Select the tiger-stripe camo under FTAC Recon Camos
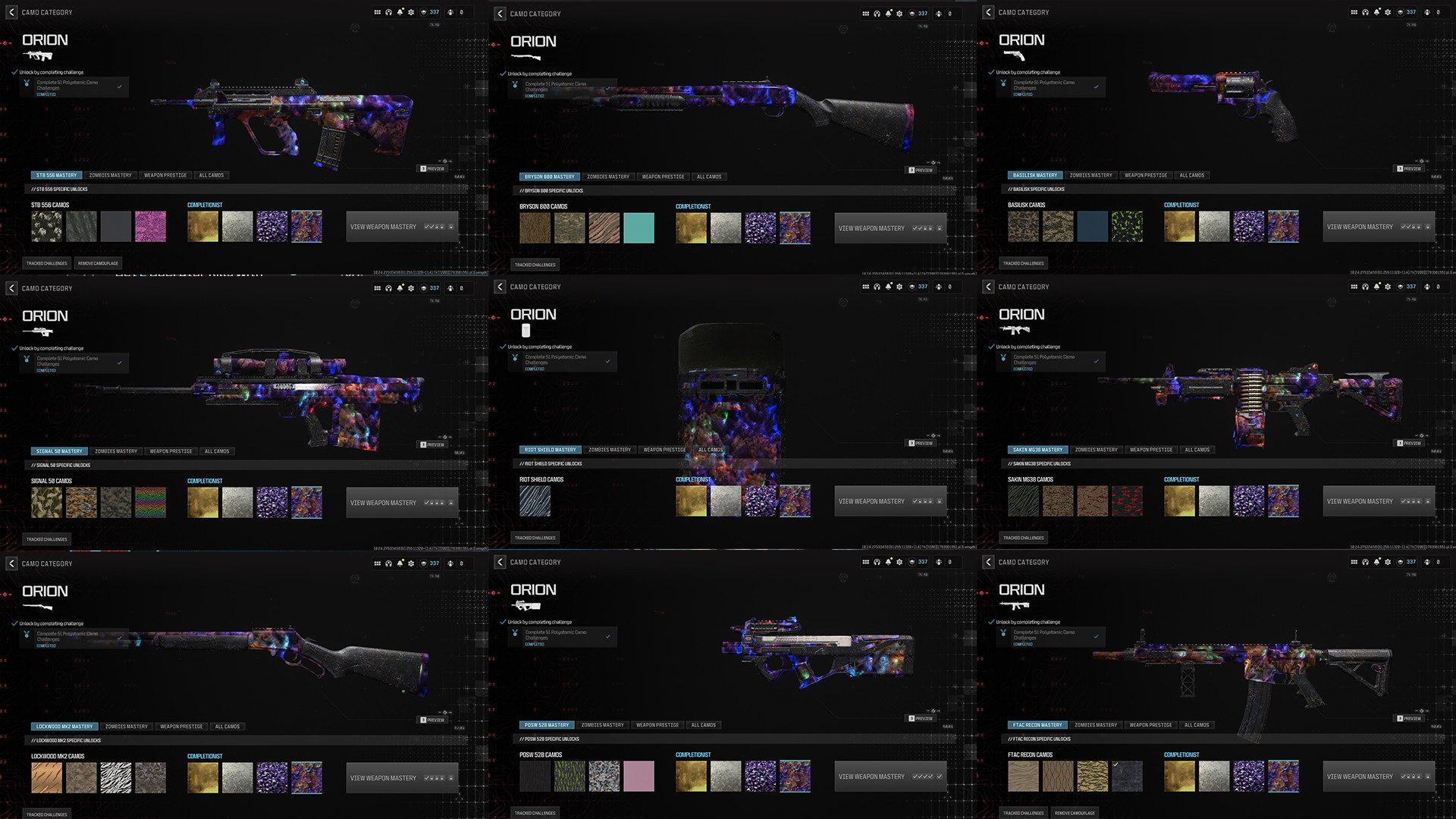Image resolution: width=1456 pixels, height=819 pixels. click(x=1093, y=777)
